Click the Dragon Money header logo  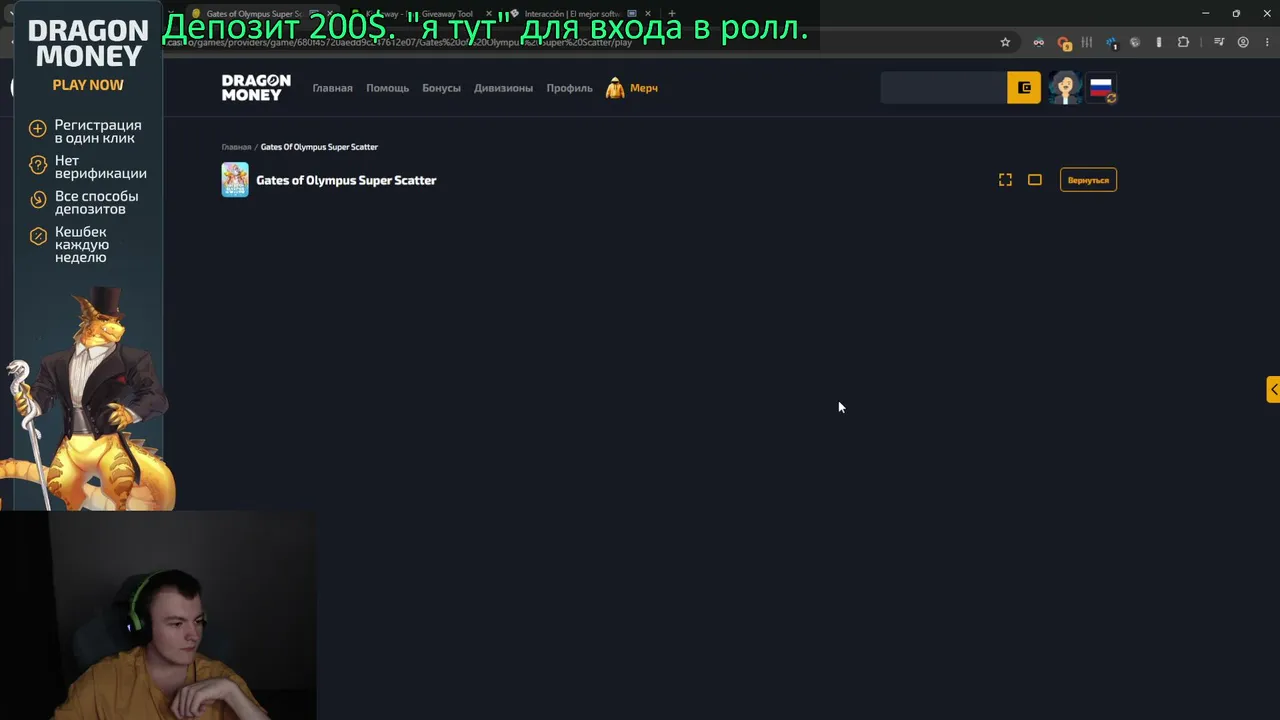(x=256, y=88)
